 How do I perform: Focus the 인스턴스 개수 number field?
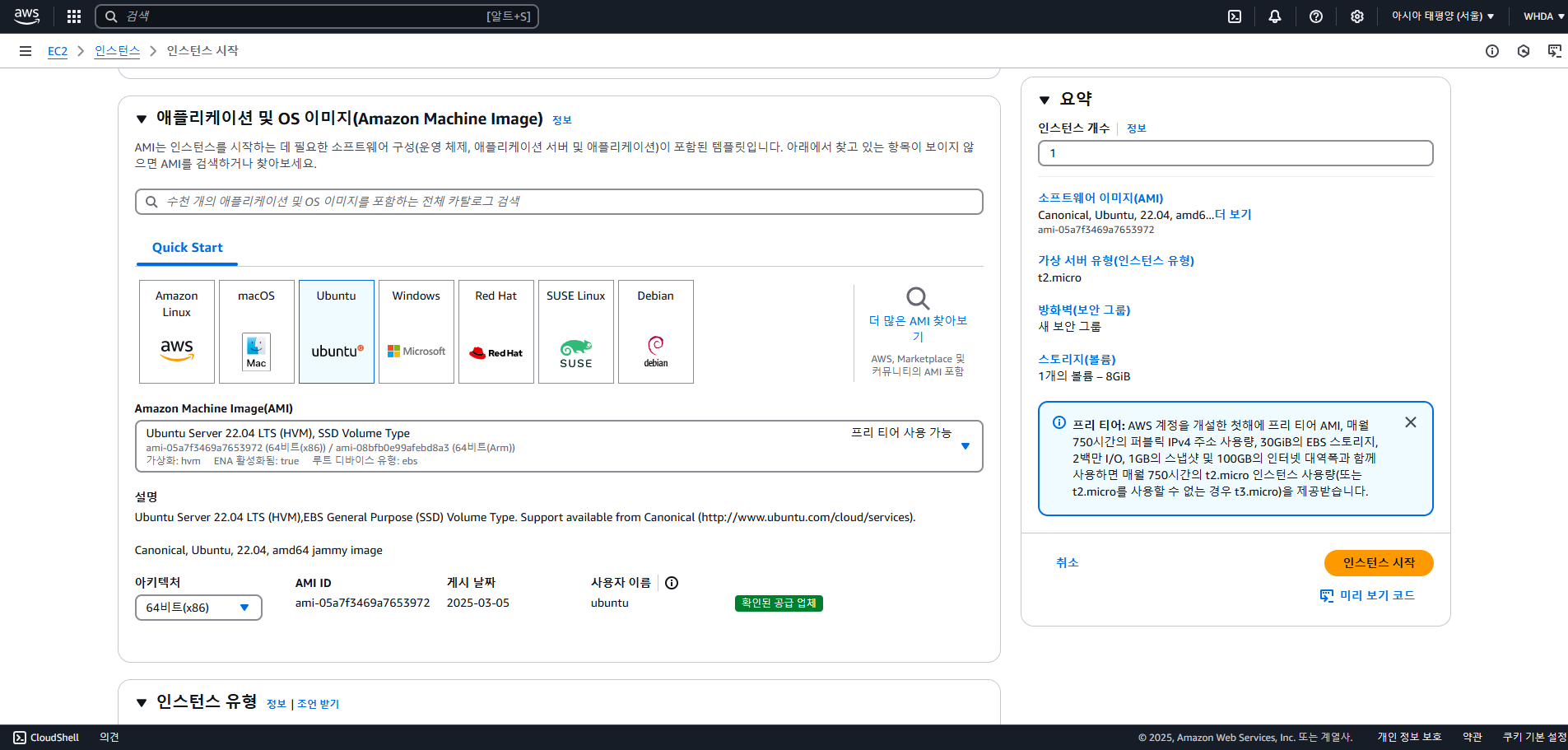click(x=1235, y=153)
